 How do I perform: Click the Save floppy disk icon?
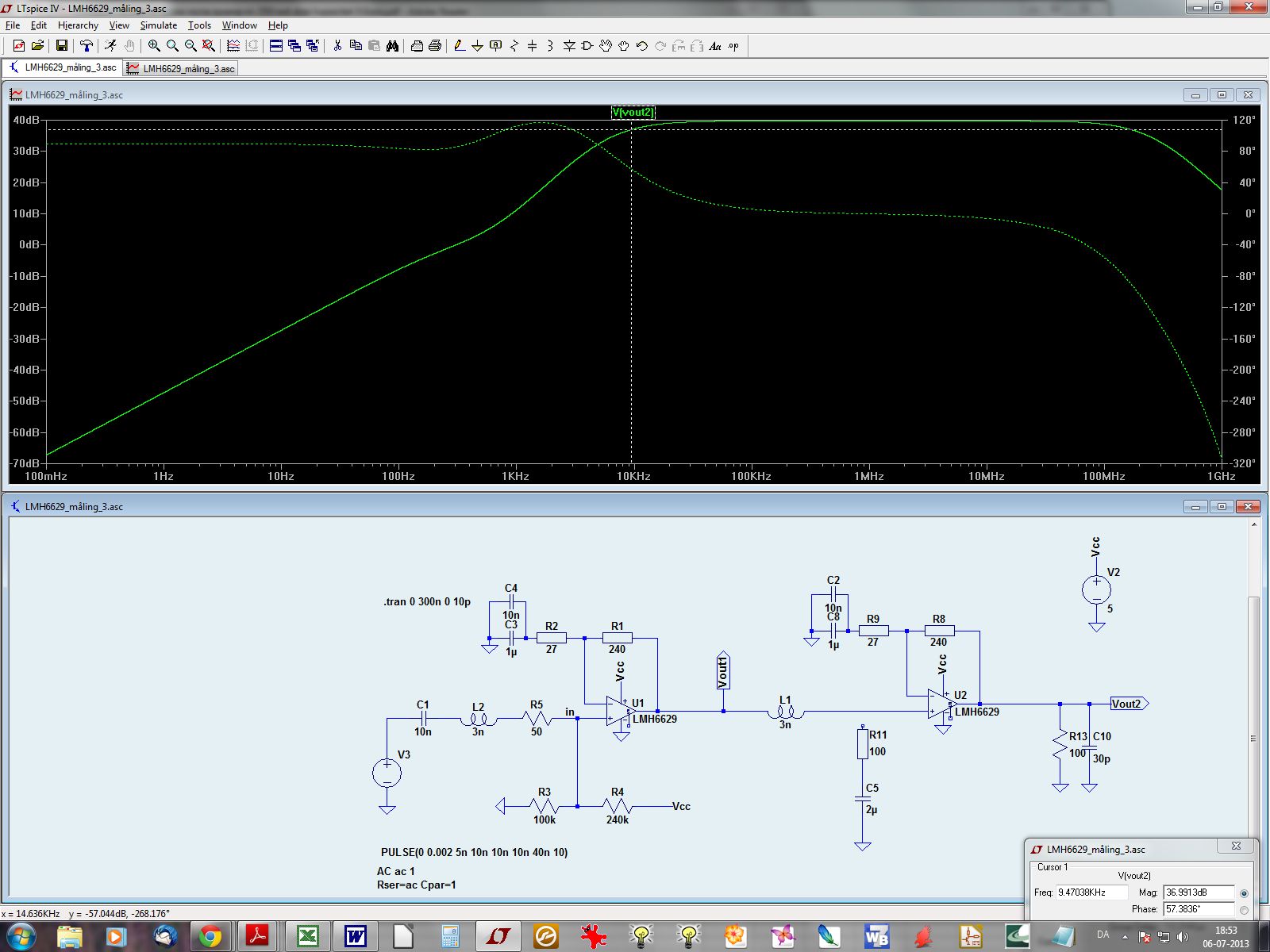tap(61, 46)
